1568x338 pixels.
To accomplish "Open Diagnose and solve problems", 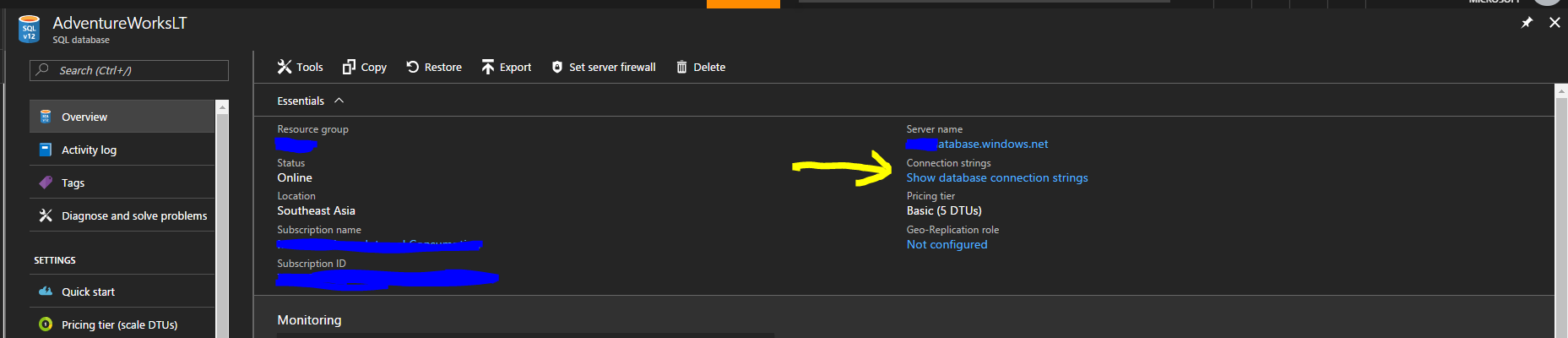I will coord(122,215).
